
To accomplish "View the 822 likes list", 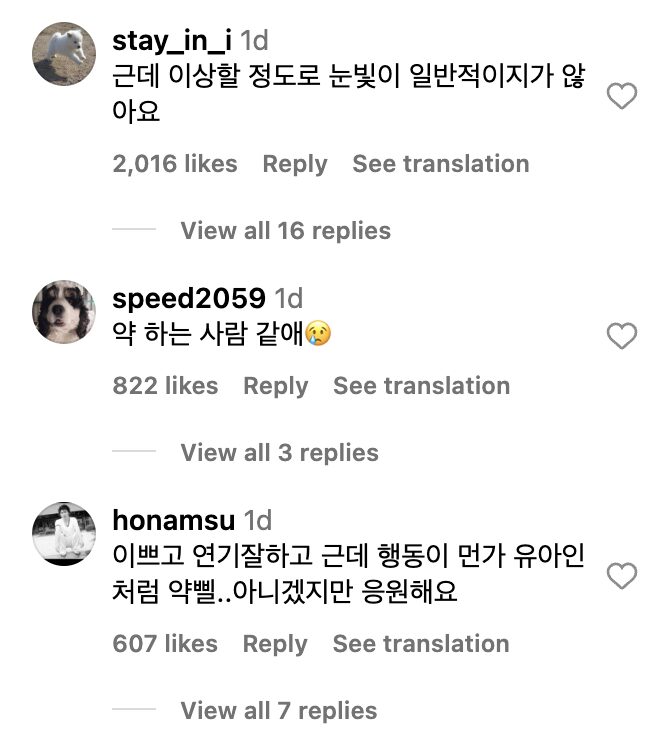I will [165, 386].
